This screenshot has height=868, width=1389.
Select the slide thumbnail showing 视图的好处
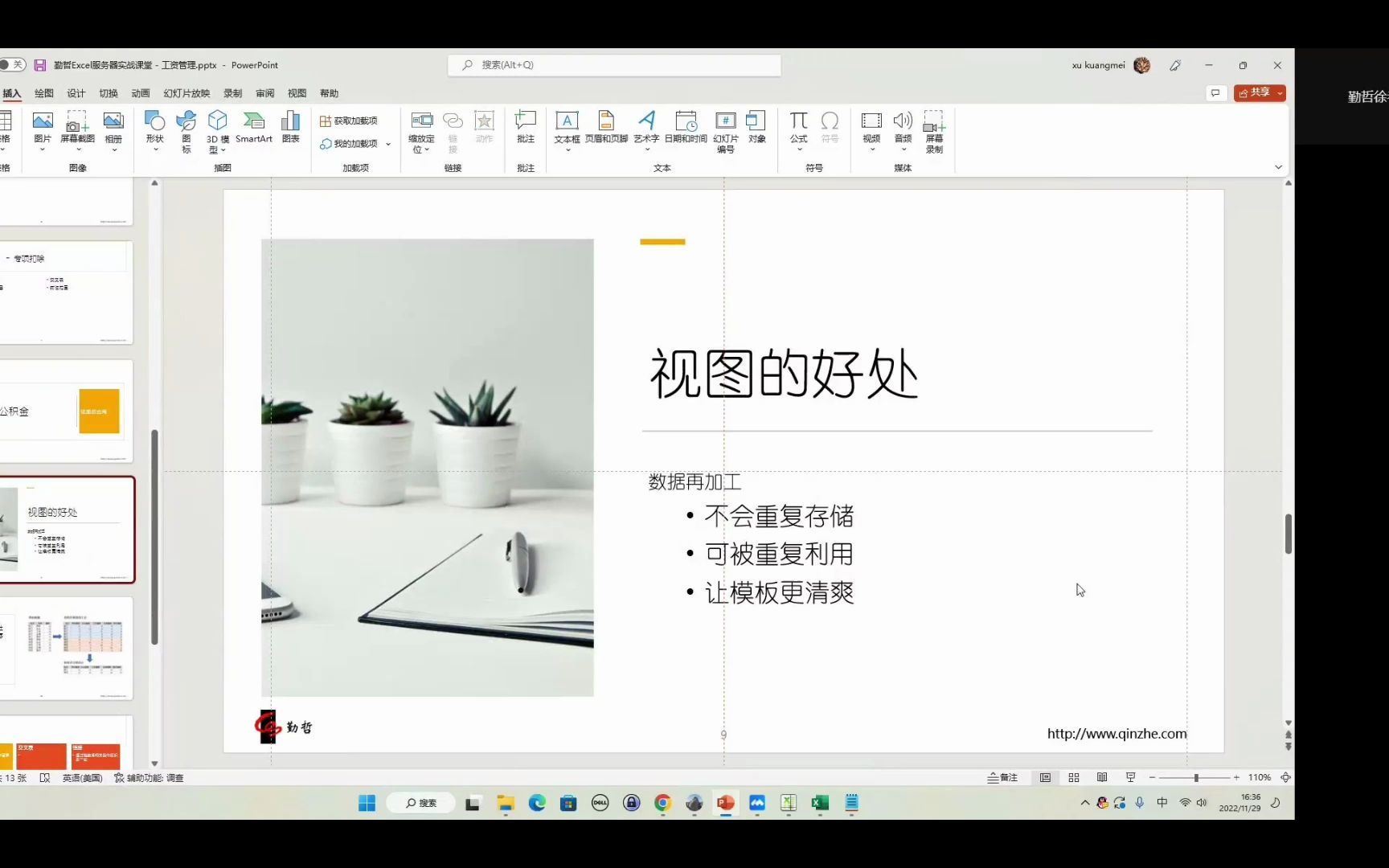click(69, 530)
